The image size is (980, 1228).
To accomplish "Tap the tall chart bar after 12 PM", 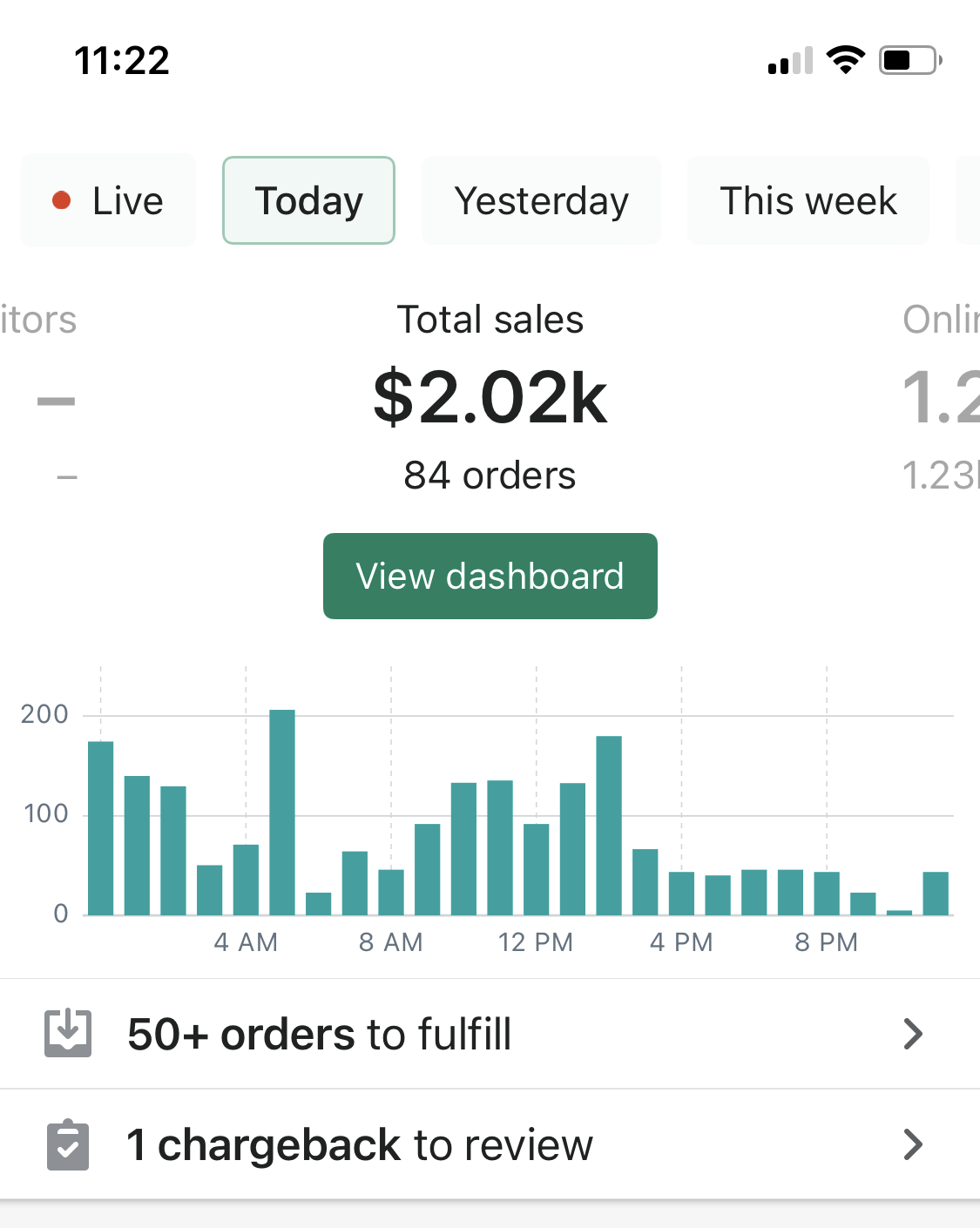I will click(x=609, y=825).
